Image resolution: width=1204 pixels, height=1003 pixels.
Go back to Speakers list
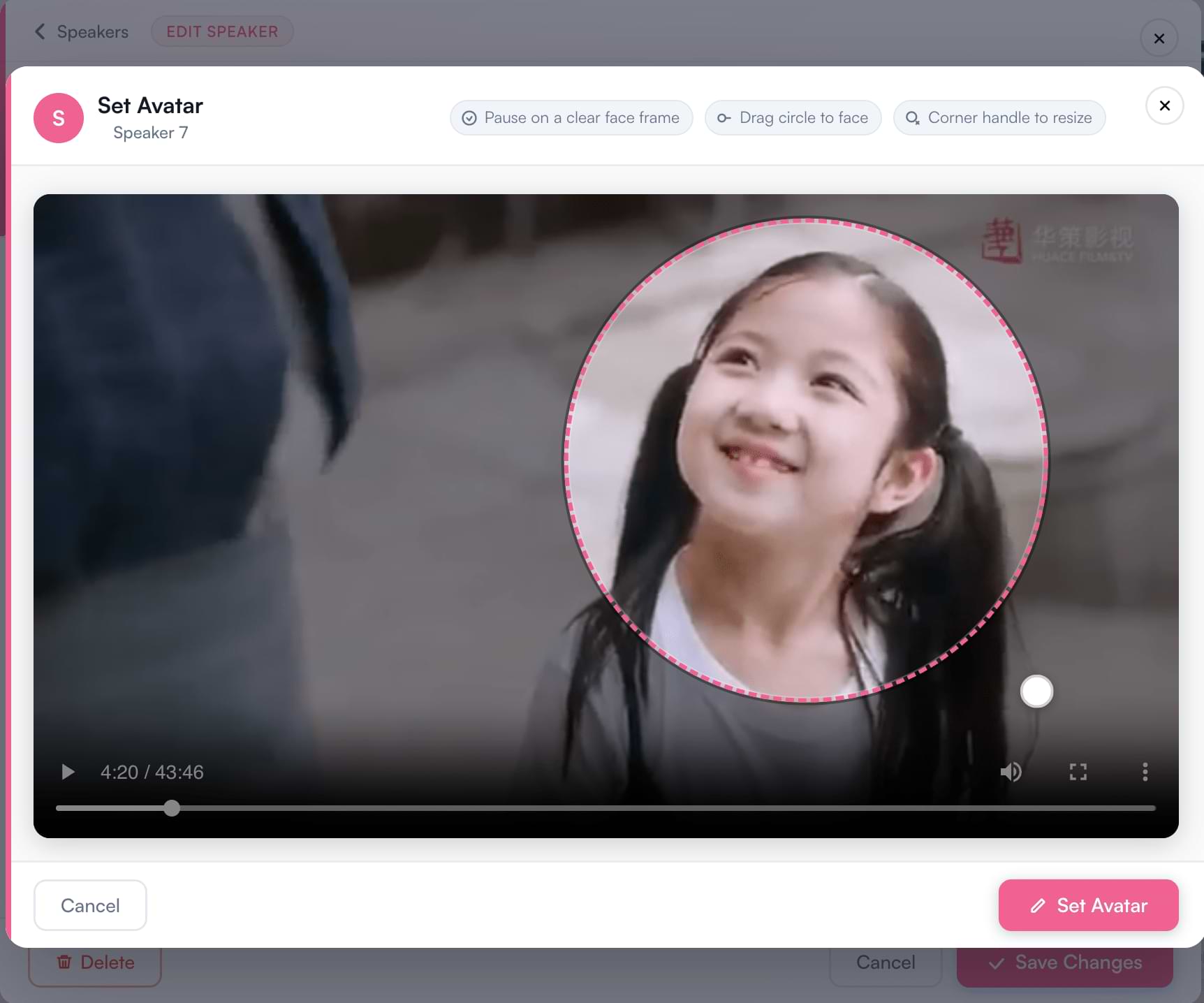tap(82, 31)
